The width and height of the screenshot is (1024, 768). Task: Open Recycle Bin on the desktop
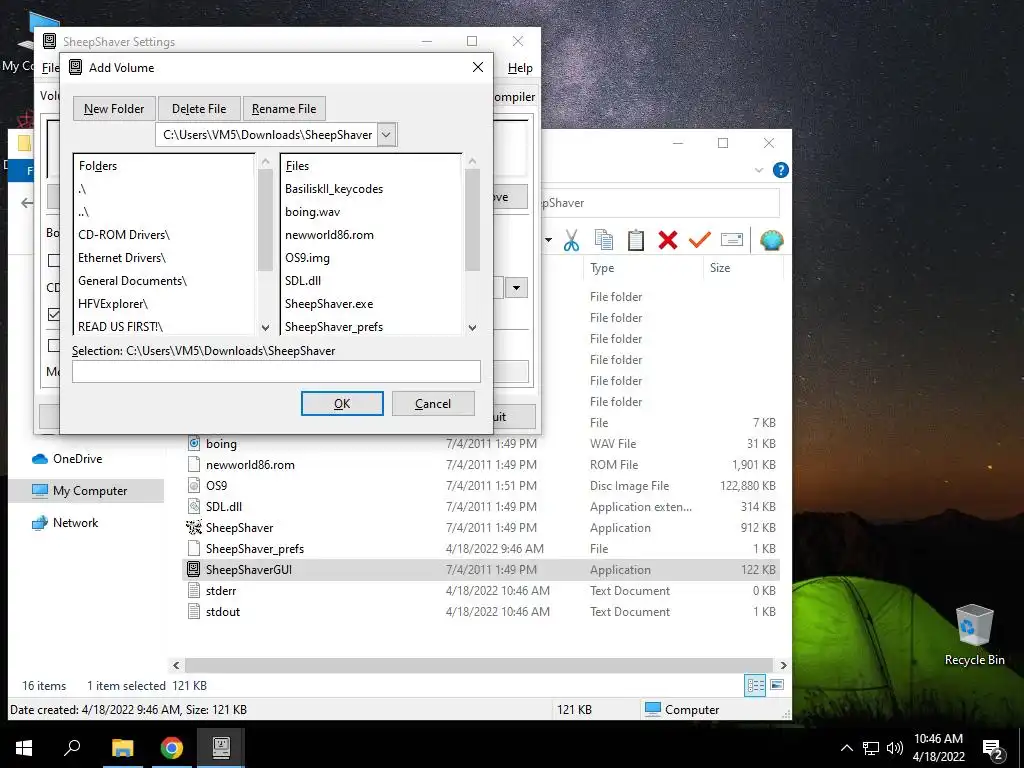[974, 635]
